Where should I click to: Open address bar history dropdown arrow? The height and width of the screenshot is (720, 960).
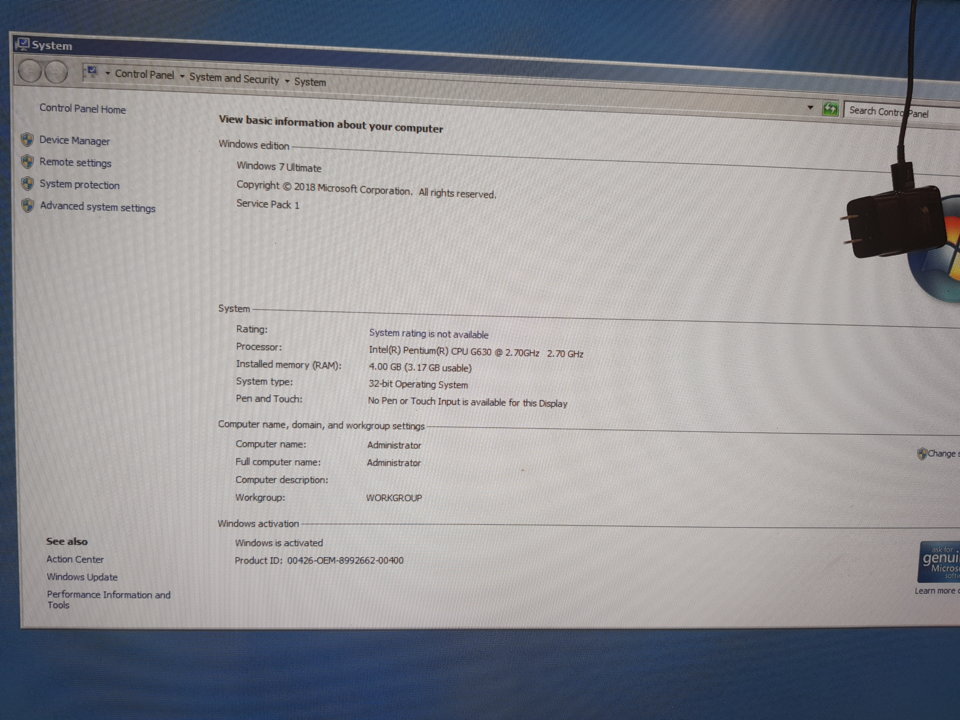(x=811, y=108)
